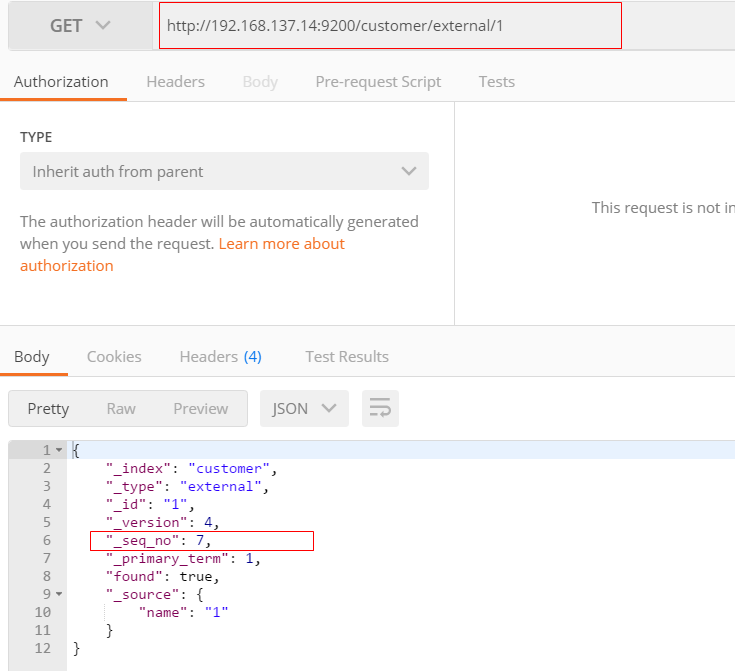This screenshot has height=671, width=735.
Task: Click the "_id": "1" line
Action: coord(150,505)
